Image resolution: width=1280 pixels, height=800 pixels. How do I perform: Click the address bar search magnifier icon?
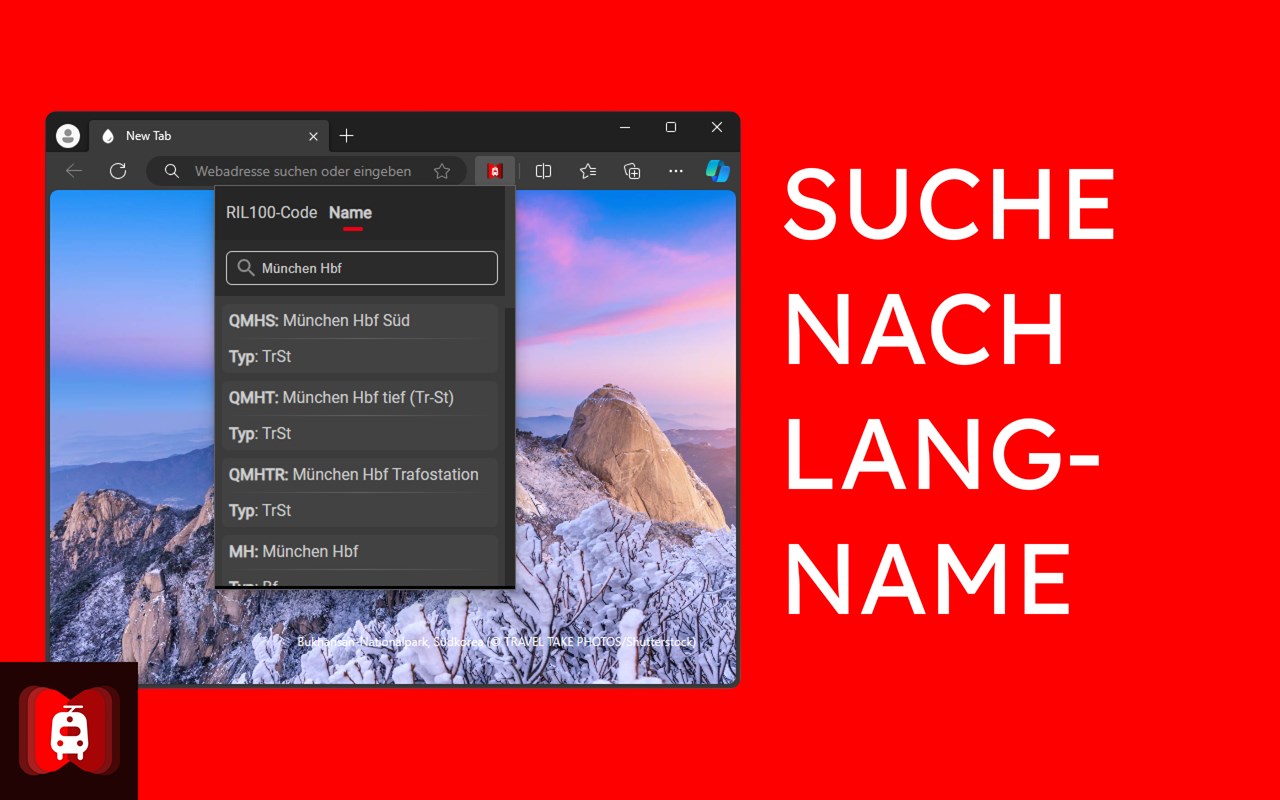tap(172, 171)
